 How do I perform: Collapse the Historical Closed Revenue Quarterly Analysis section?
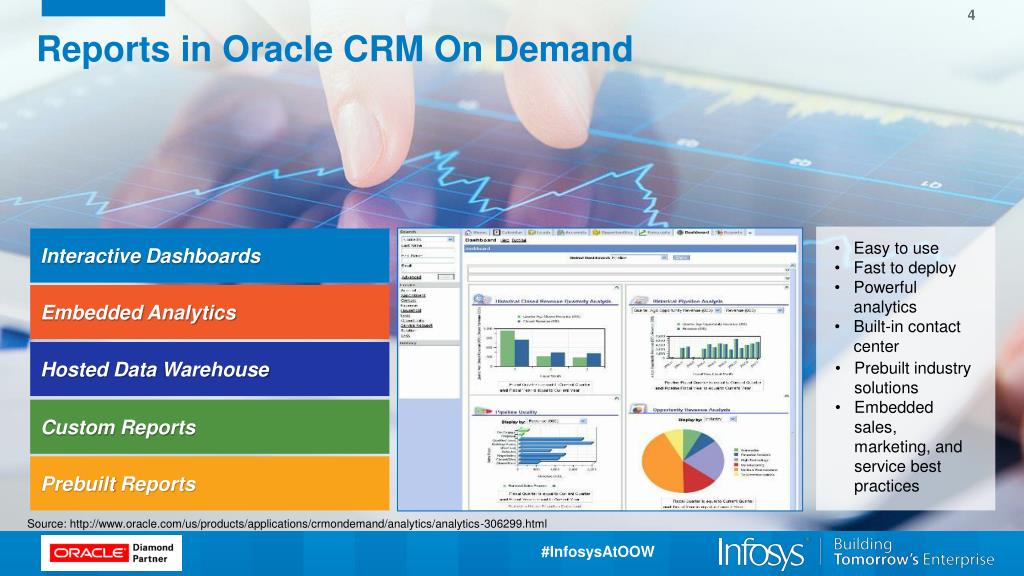pos(616,287)
